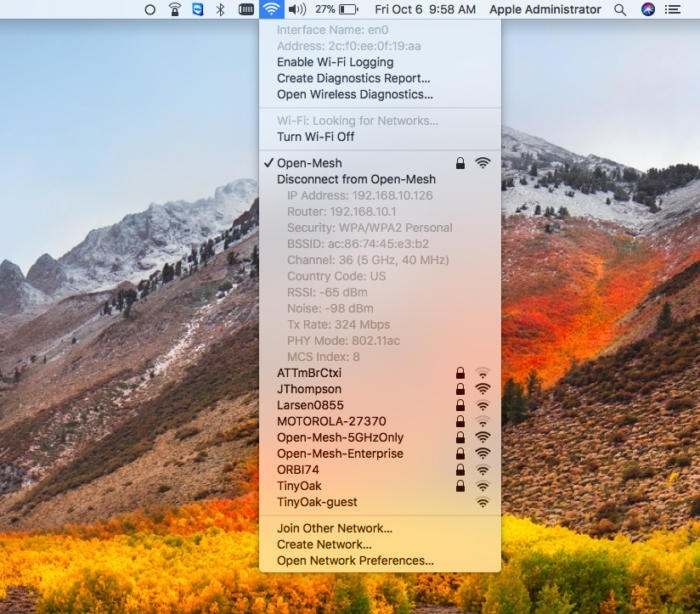
Task: Open the wireless tower status icon in menu bar
Action: click(175, 9)
